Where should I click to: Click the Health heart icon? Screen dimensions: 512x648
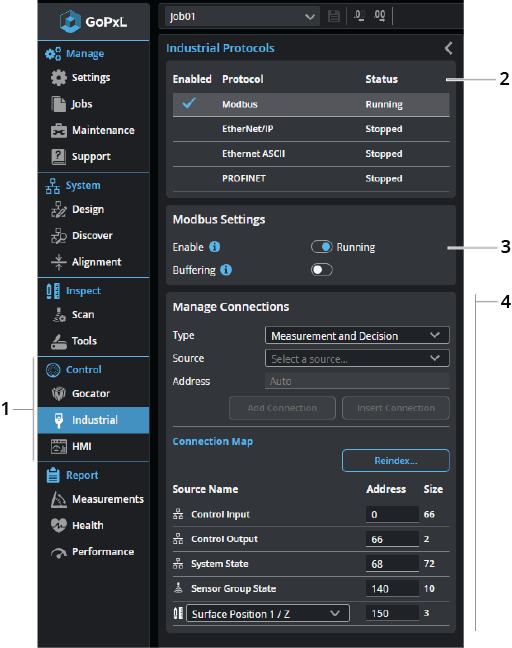(x=58, y=525)
